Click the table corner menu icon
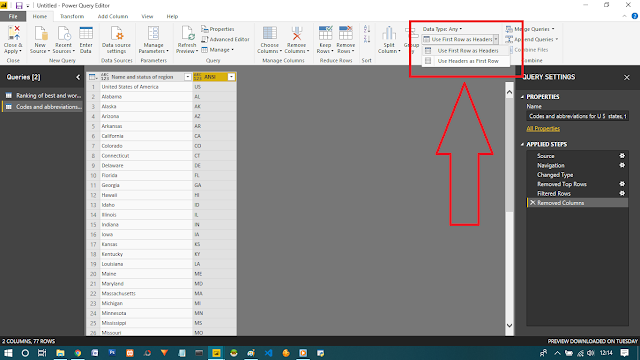This screenshot has width=640, height=360. point(93,77)
